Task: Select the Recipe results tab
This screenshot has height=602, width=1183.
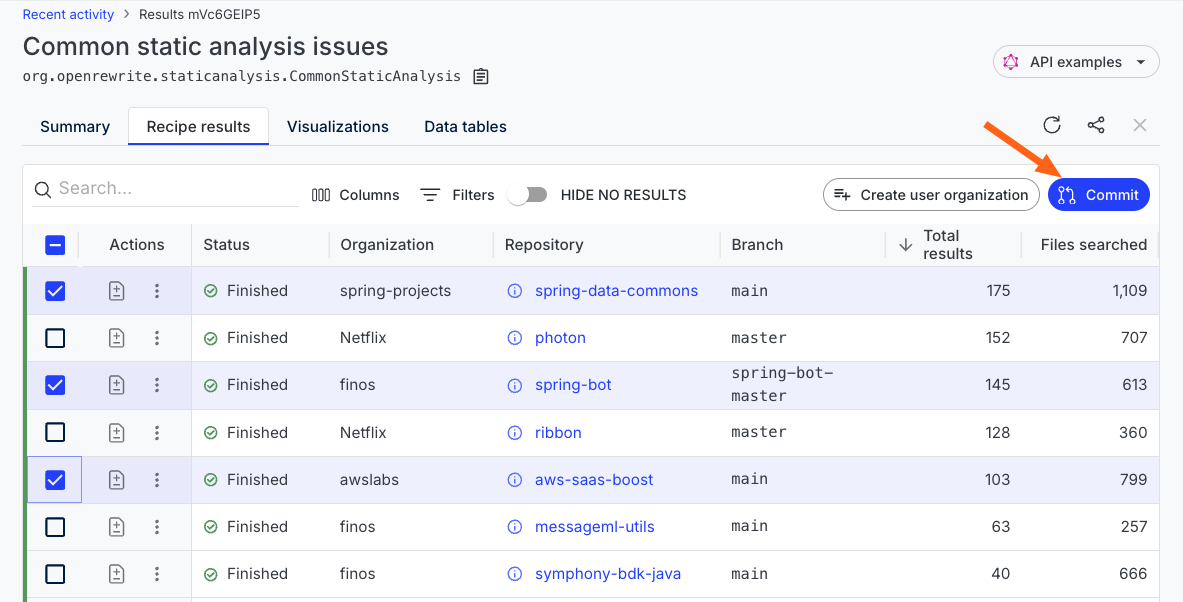Action: coord(198,127)
